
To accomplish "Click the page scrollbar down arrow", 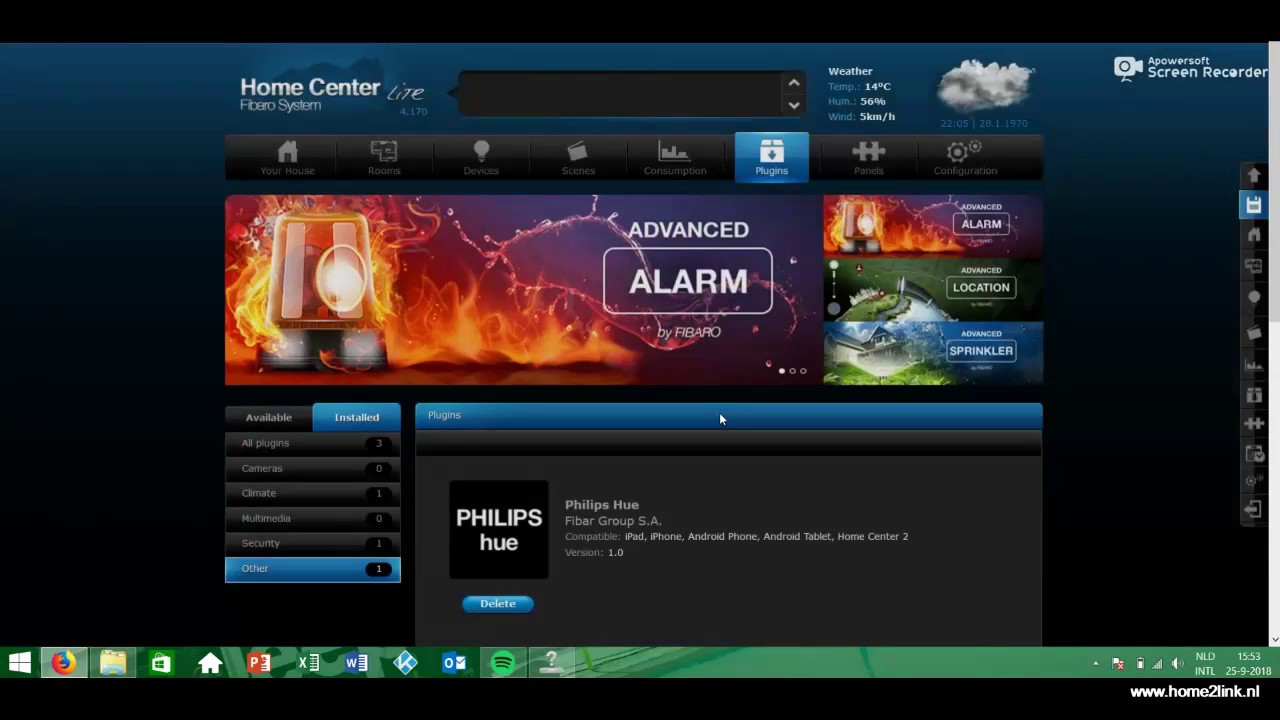I will coord(1274,639).
